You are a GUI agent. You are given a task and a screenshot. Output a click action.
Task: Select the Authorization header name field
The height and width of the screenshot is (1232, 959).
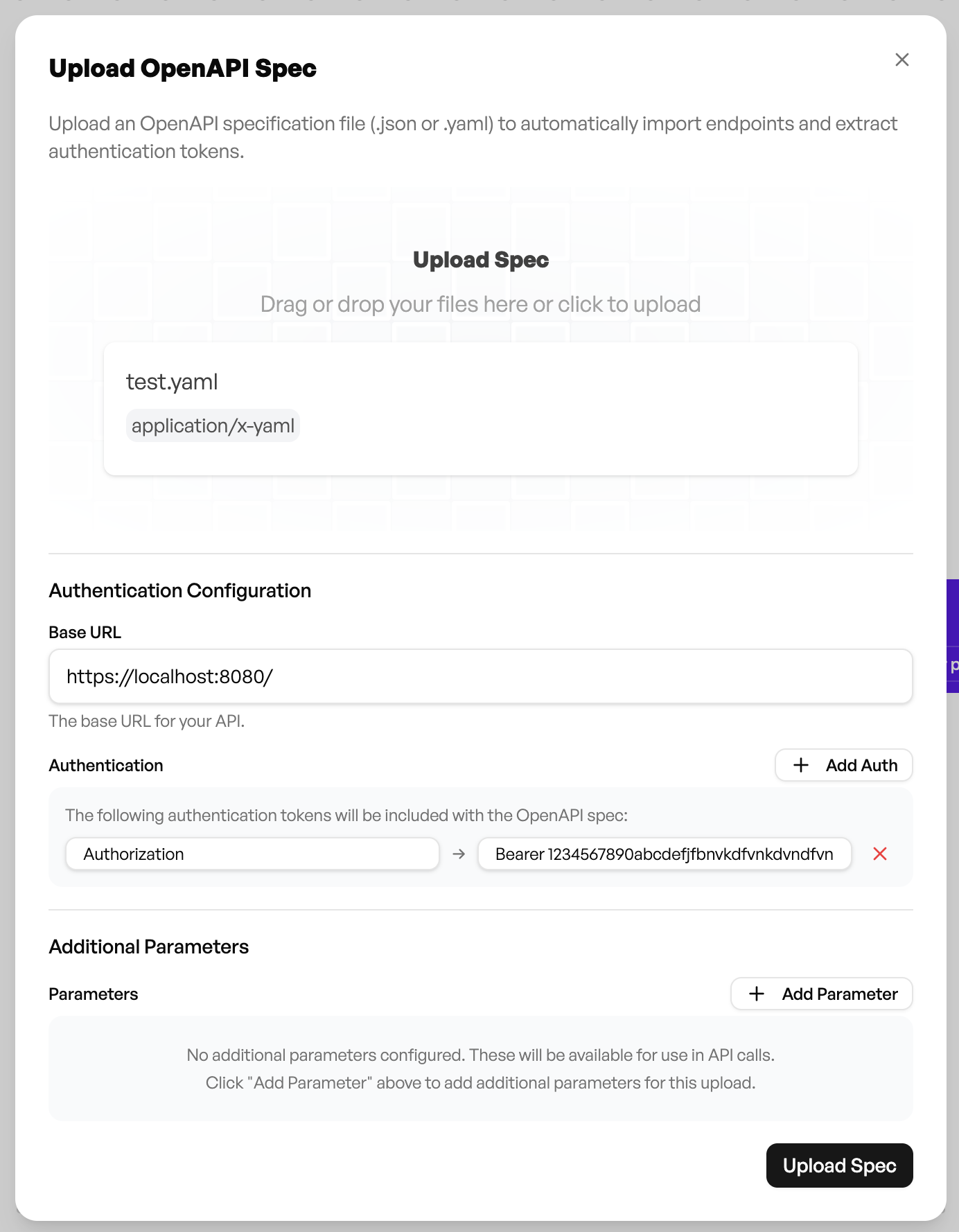252,854
